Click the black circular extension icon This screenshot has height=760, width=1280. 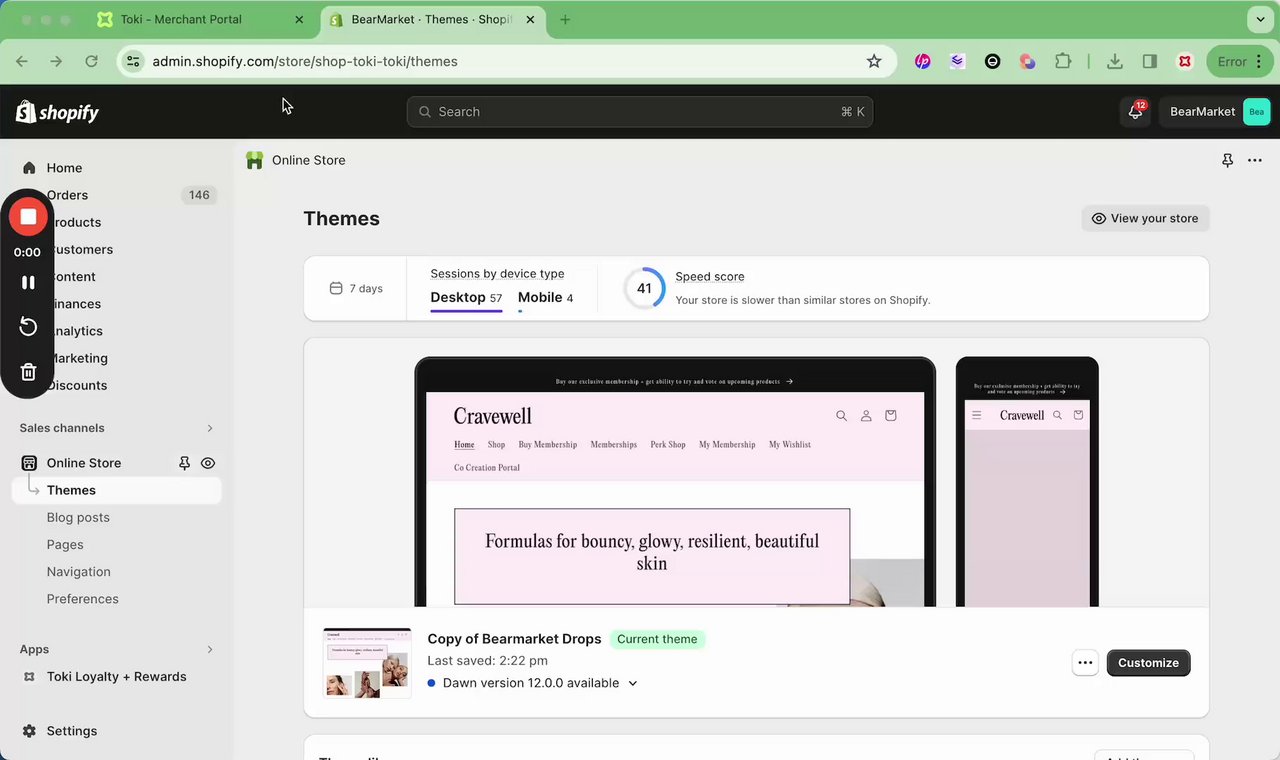coord(992,61)
